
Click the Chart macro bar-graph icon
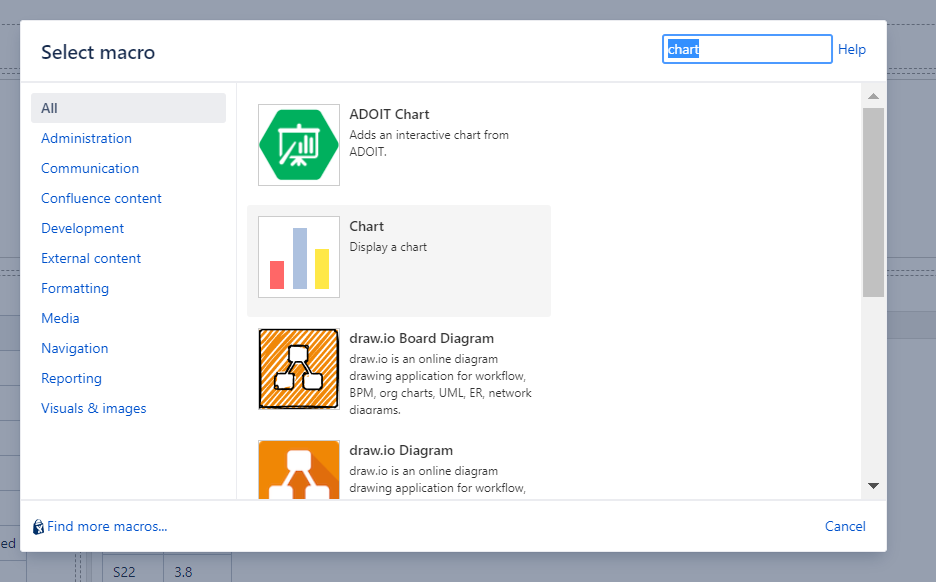(299, 257)
